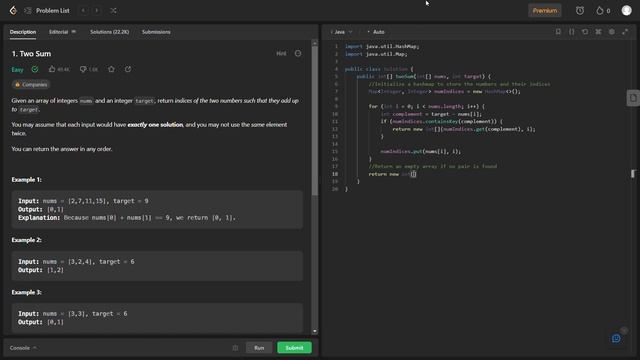Open the Submissions tab
640x360 pixels.
tap(156, 32)
